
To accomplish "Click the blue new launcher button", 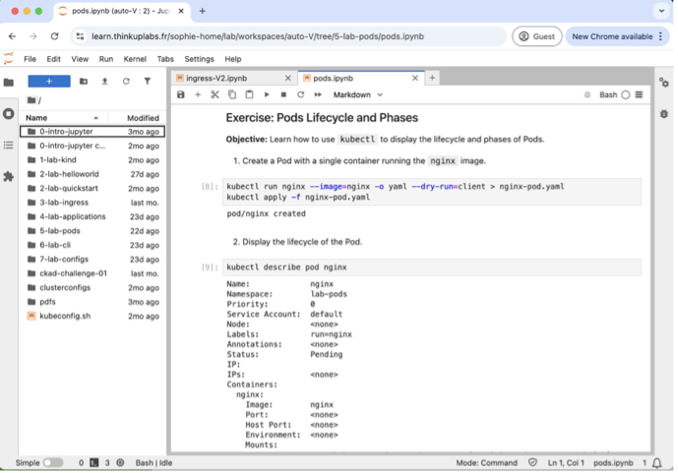I will [x=48, y=81].
